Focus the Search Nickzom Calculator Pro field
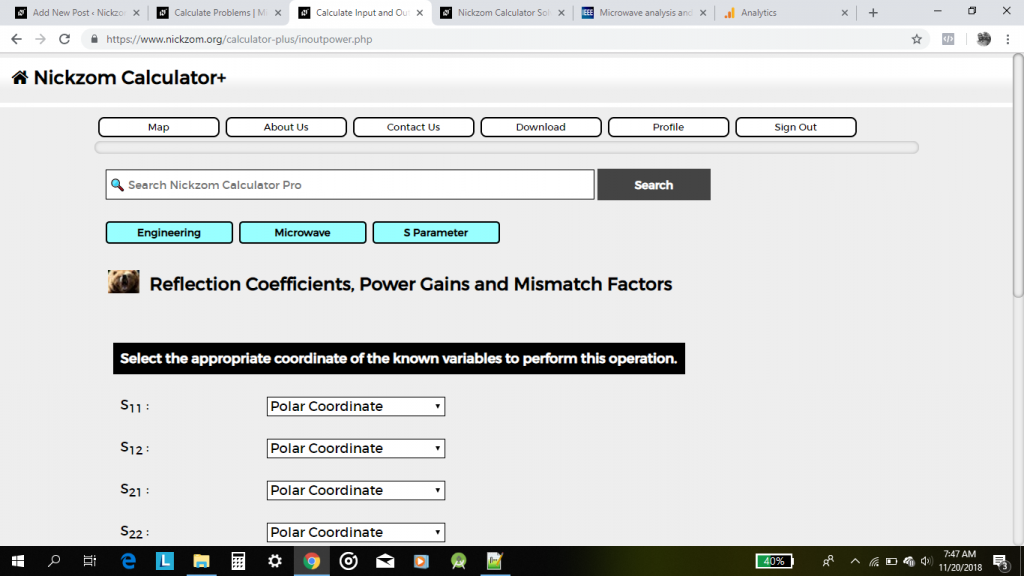This screenshot has height=576, width=1024. pyautogui.click(x=350, y=185)
